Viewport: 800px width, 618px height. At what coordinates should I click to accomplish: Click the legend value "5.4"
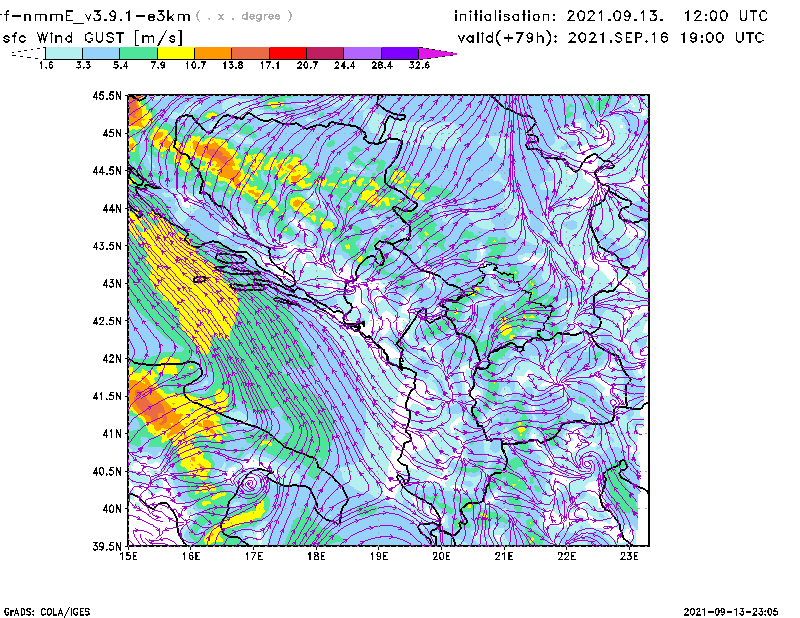pyautogui.click(x=121, y=65)
